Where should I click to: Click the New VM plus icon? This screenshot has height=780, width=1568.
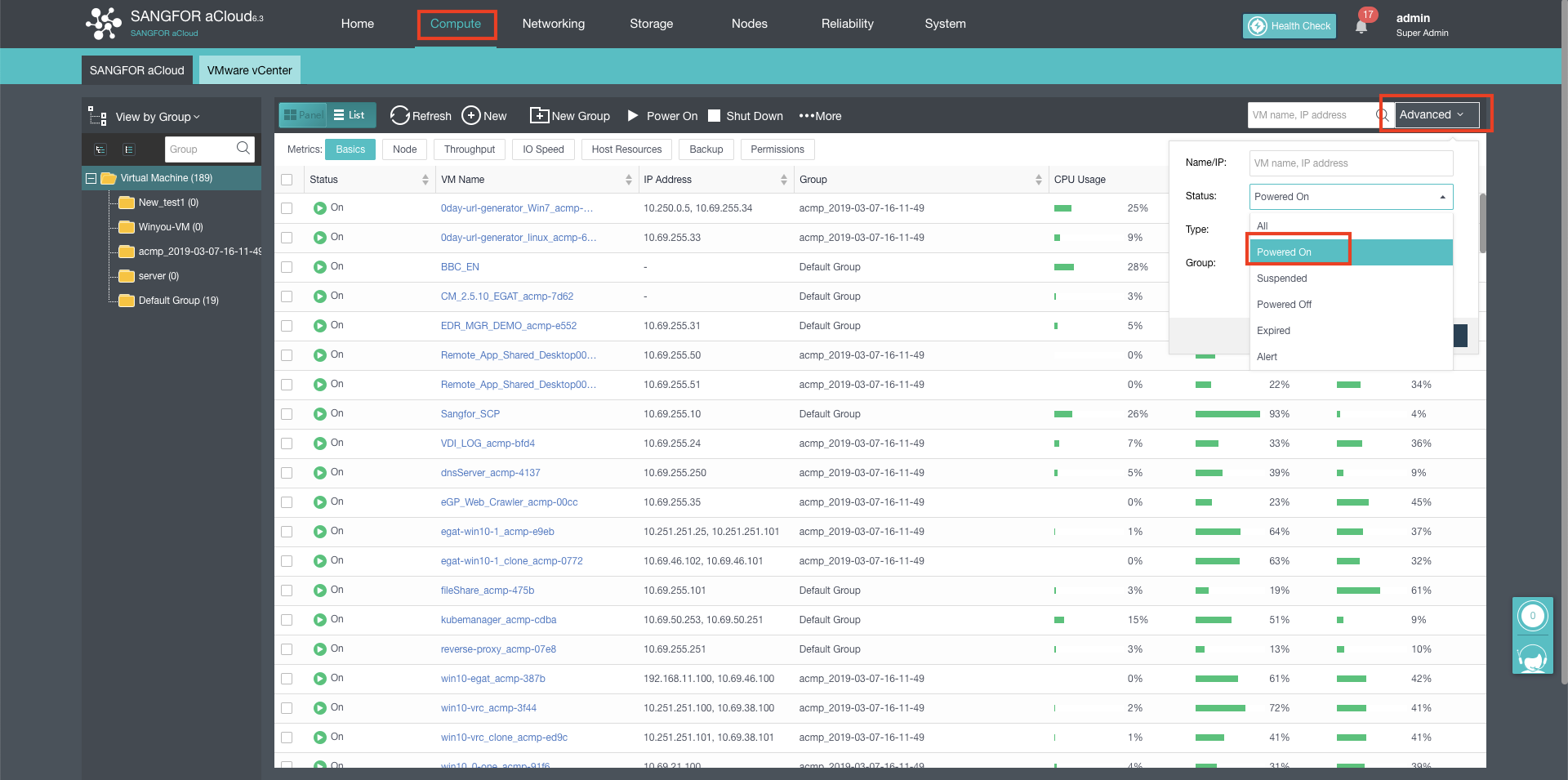coord(471,116)
